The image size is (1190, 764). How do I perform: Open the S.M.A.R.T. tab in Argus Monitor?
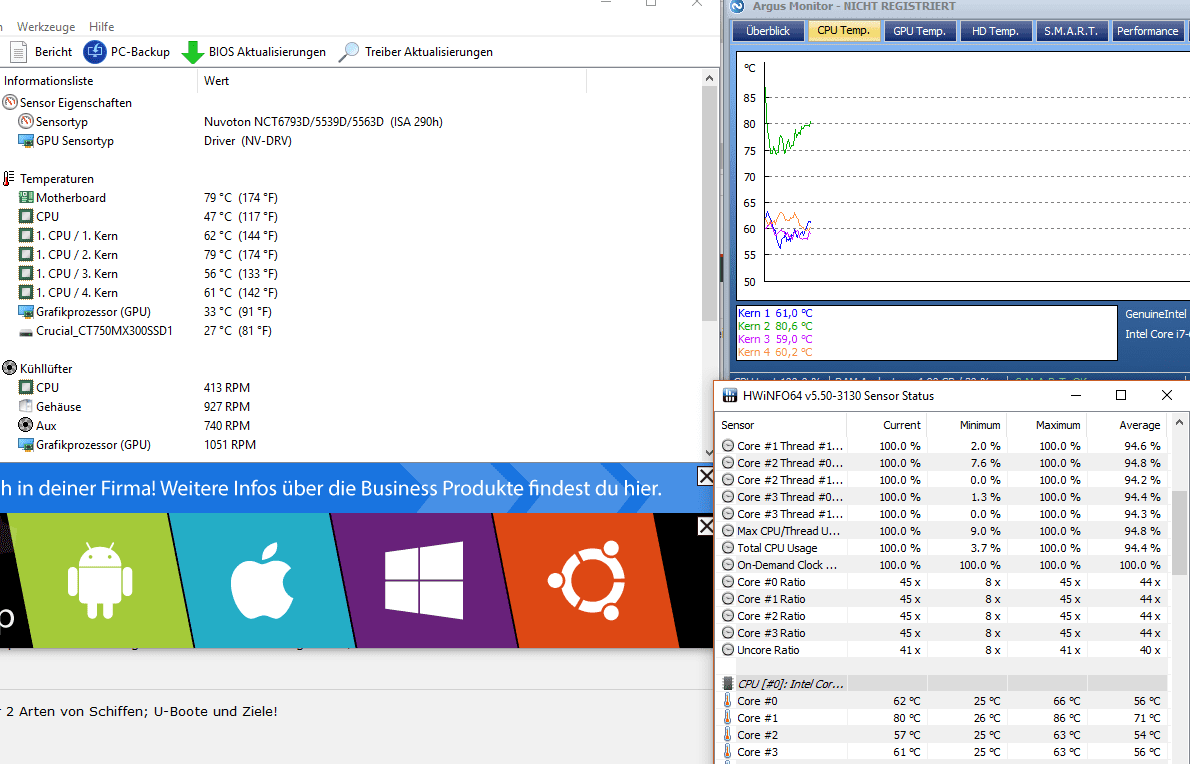pos(1071,31)
